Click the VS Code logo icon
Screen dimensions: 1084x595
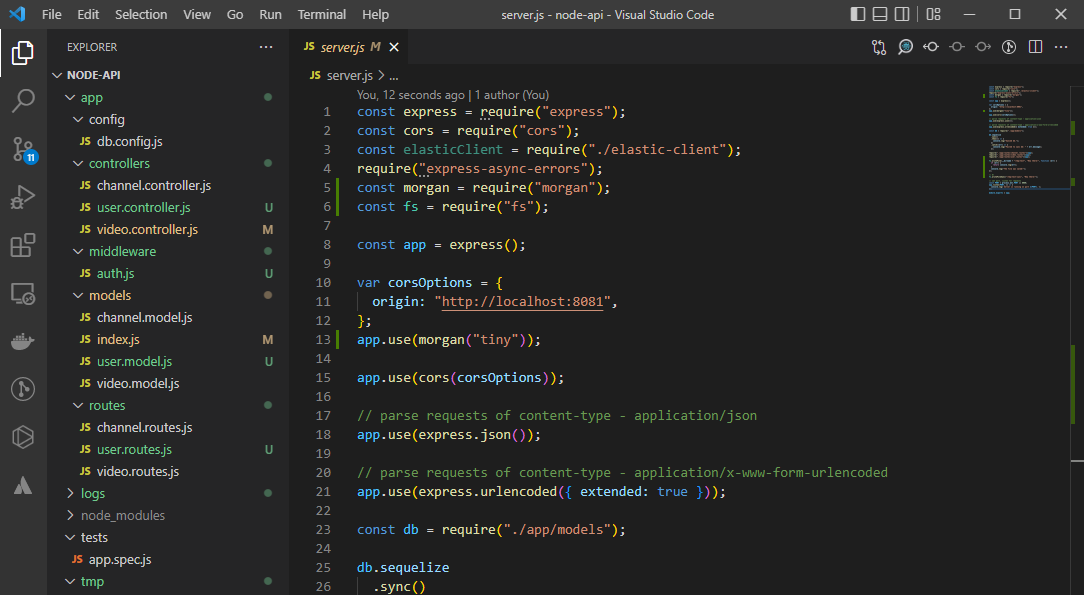point(17,14)
